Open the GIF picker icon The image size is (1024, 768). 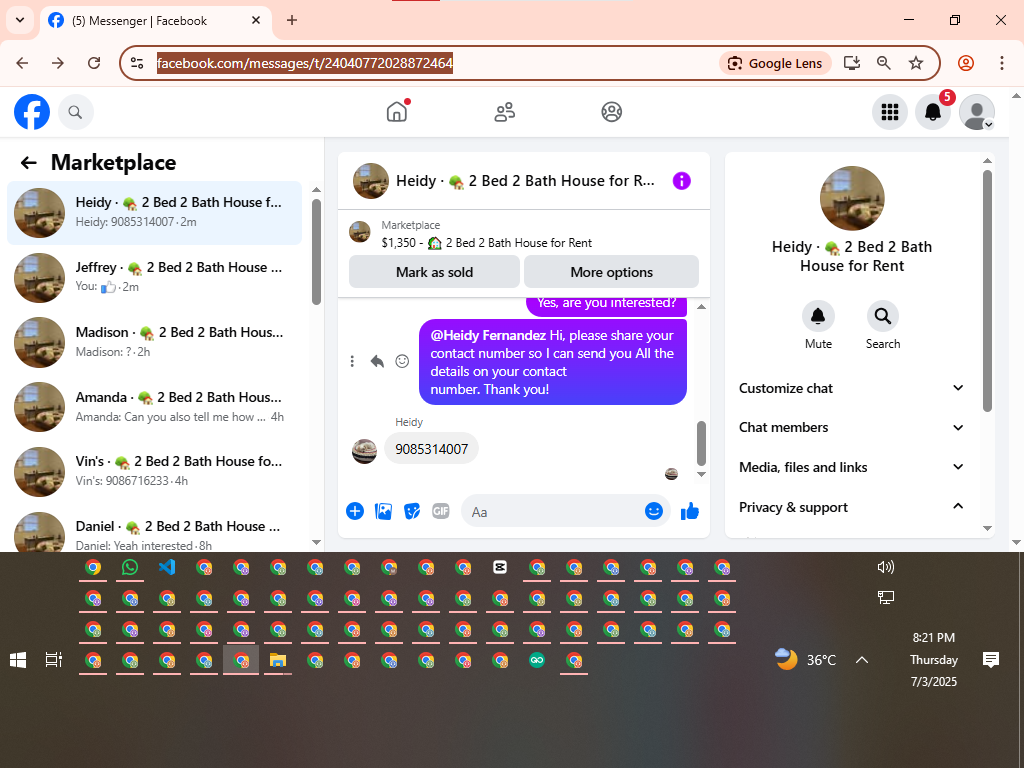[441, 511]
